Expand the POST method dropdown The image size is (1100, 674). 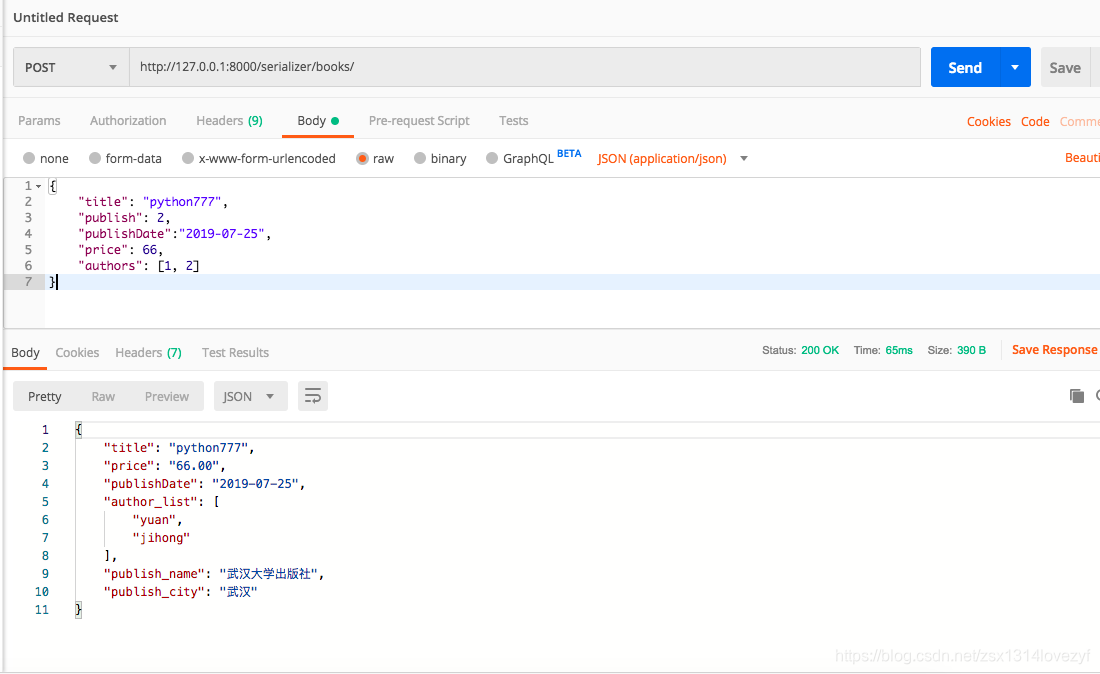(71, 67)
